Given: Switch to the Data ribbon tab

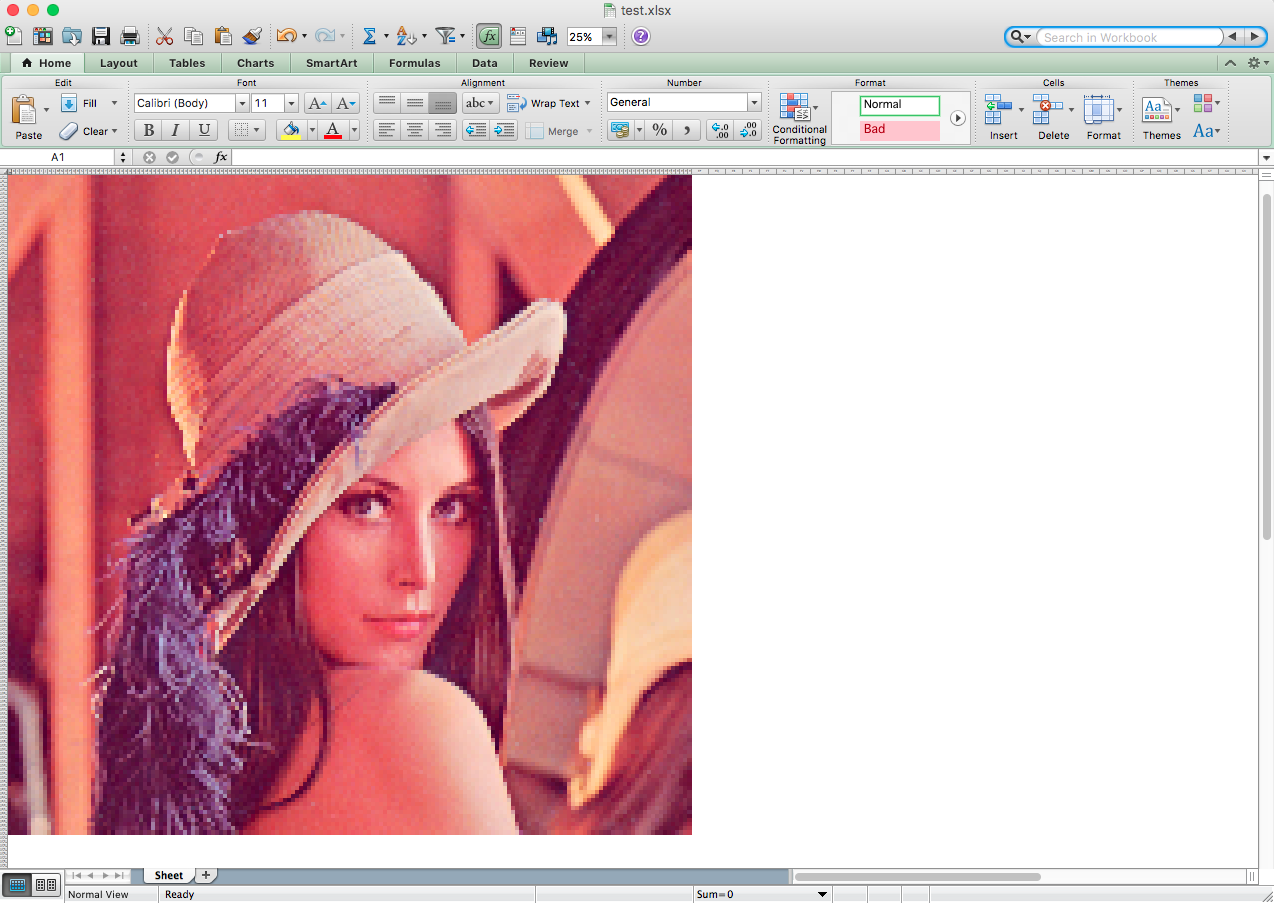Looking at the screenshot, I should pos(485,63).
